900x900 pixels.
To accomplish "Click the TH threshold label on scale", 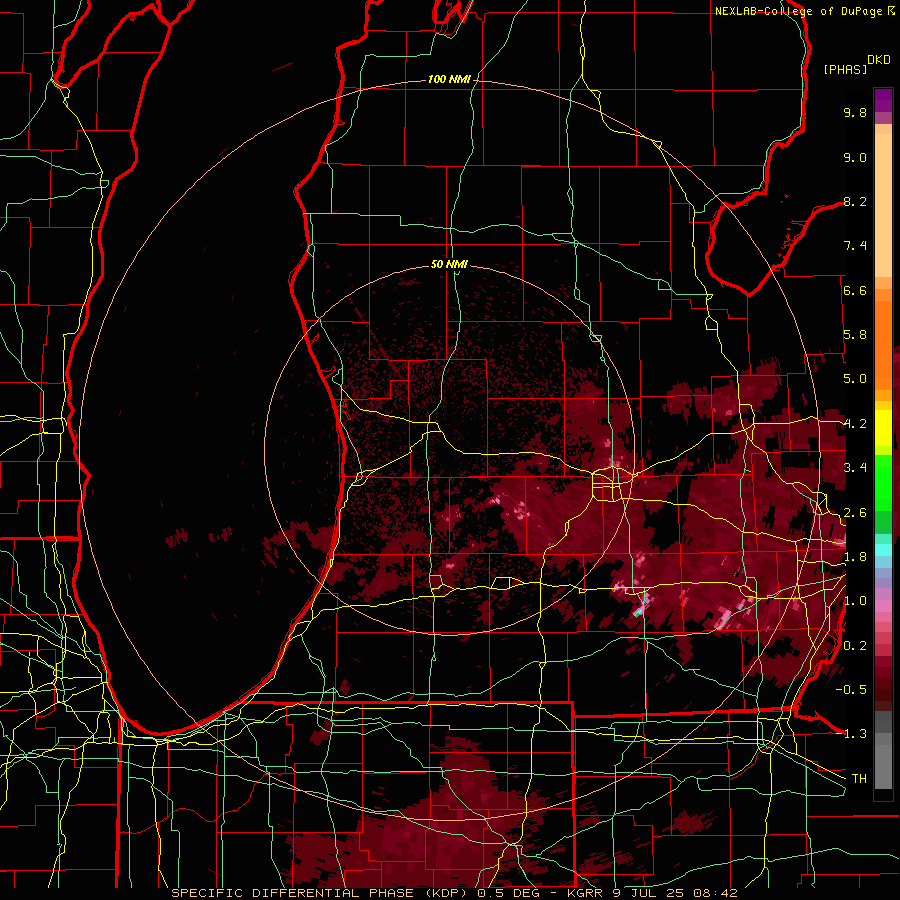I will click(x=859, y=779).
